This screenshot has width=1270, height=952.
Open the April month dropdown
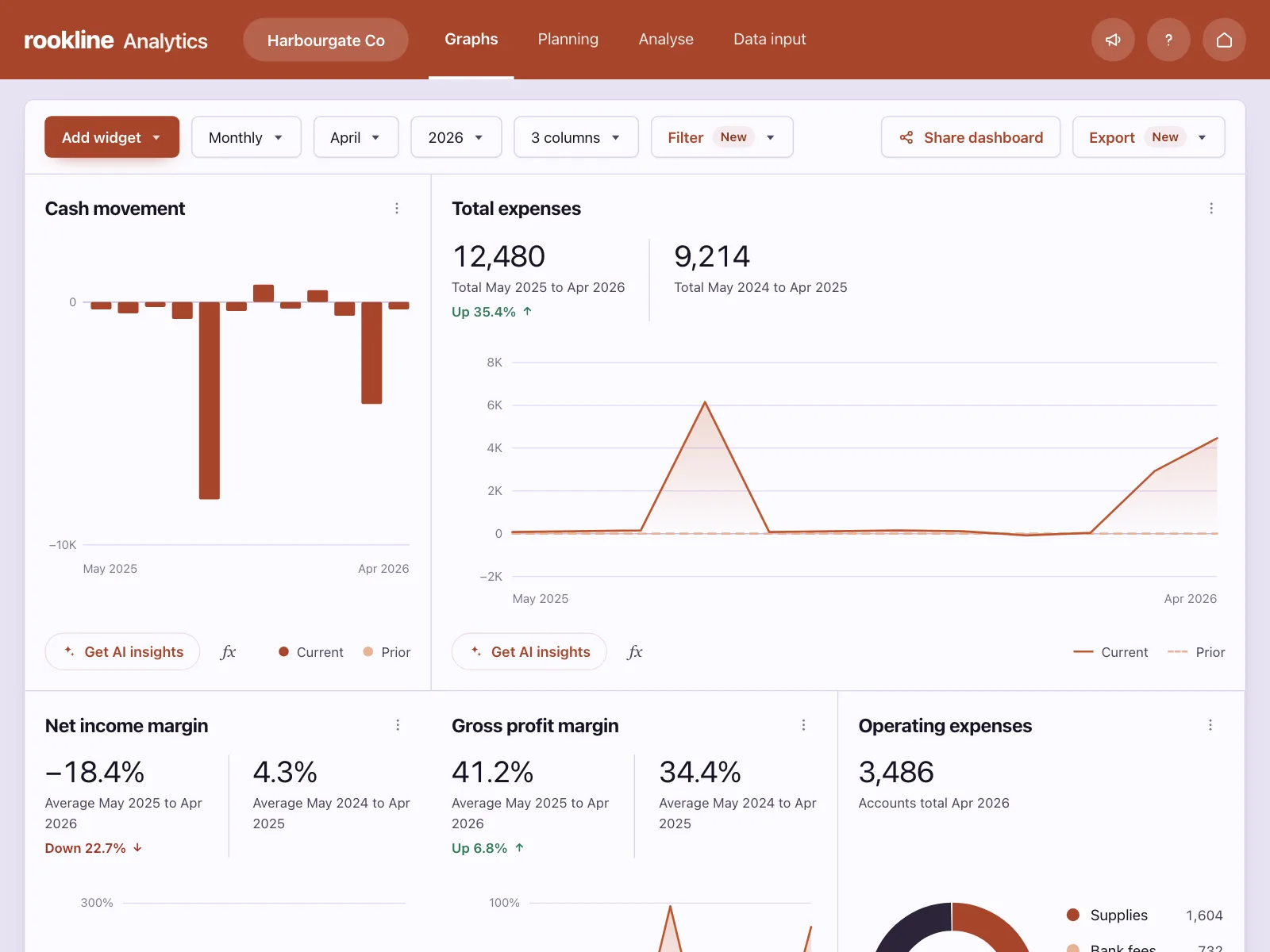(356, 137)
